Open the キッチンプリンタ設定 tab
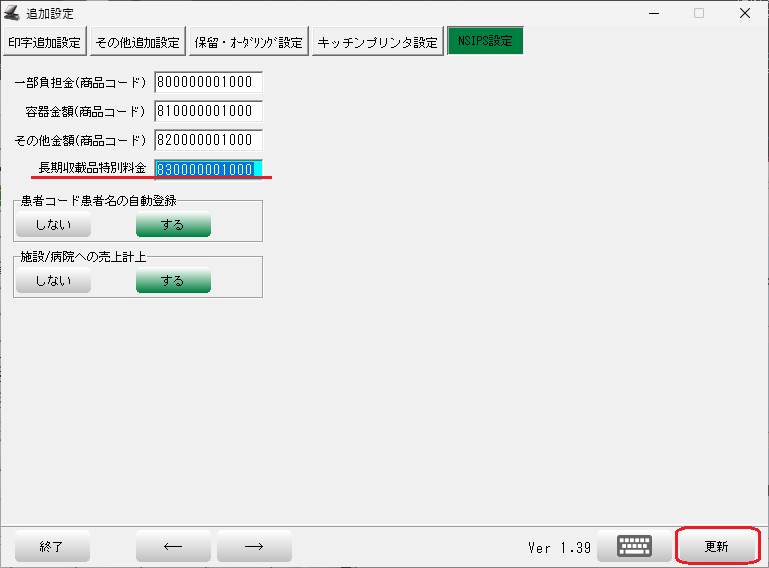 pos(377,42)
